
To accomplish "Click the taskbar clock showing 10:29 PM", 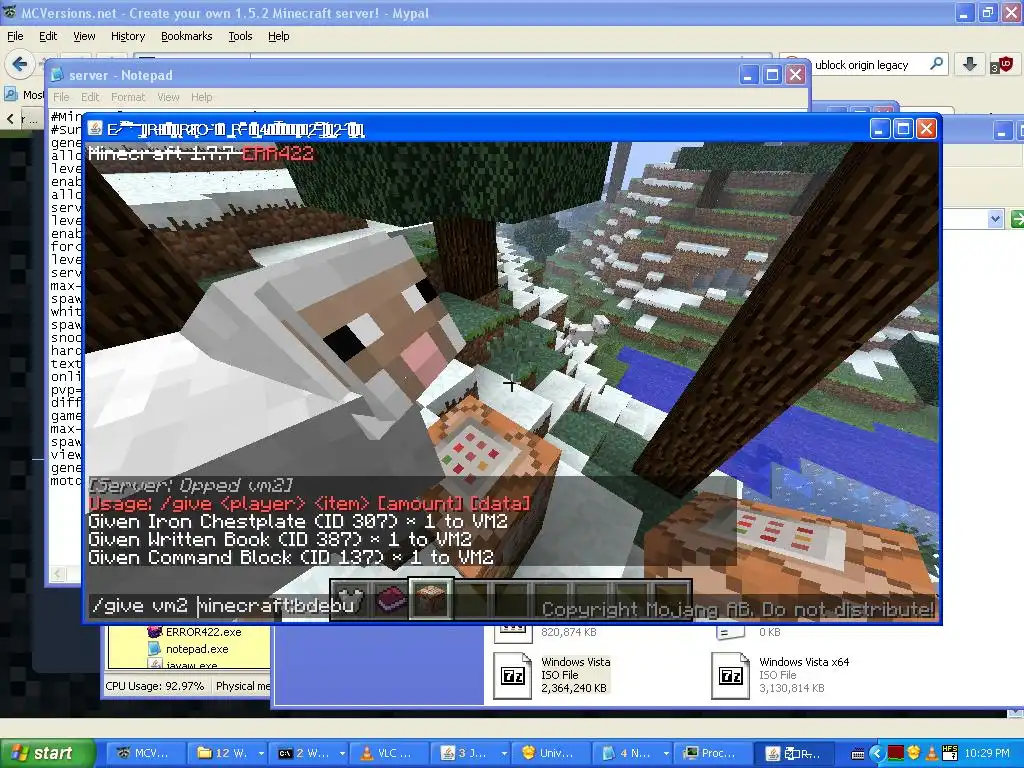I will point(986,753).
